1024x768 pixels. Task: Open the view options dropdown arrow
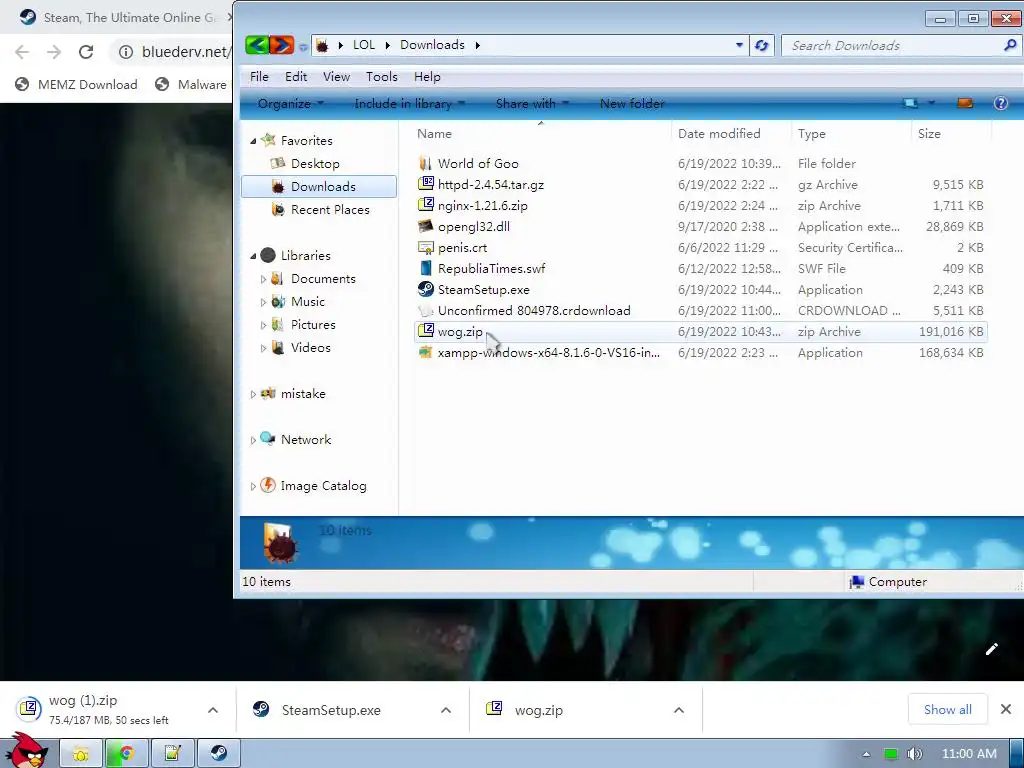(x=931, y=103)
